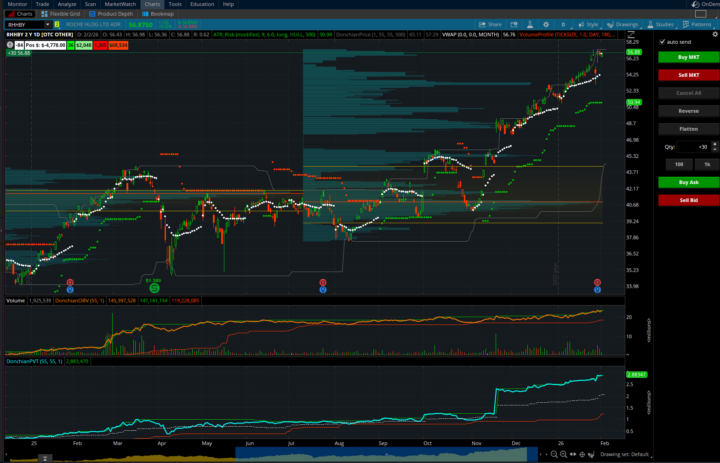720x463 pixels.
Task: Click the DonchianPVT study label
Action: pyautogui.click(x=34, y=361)
